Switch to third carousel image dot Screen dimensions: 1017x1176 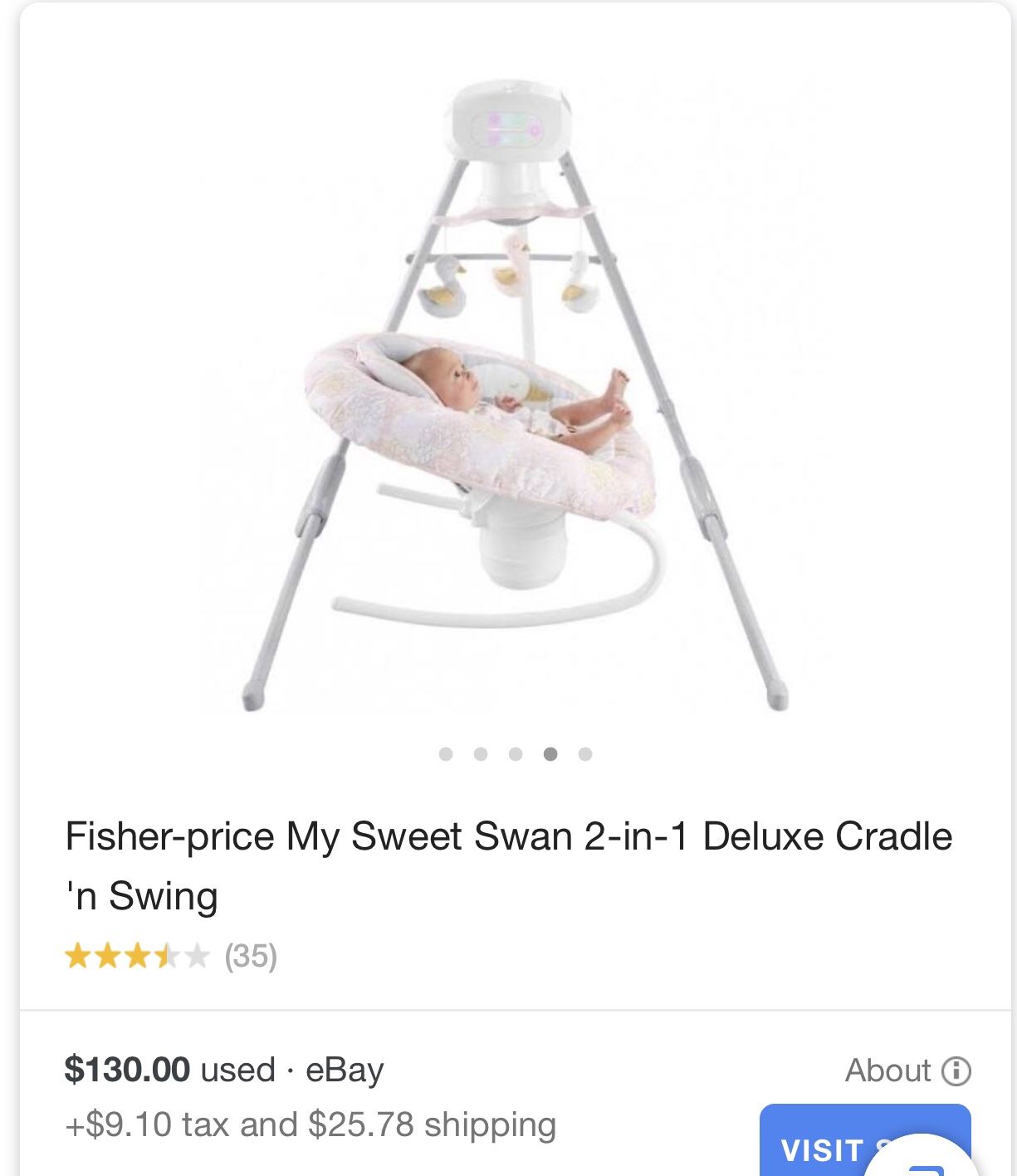[516, 754]
